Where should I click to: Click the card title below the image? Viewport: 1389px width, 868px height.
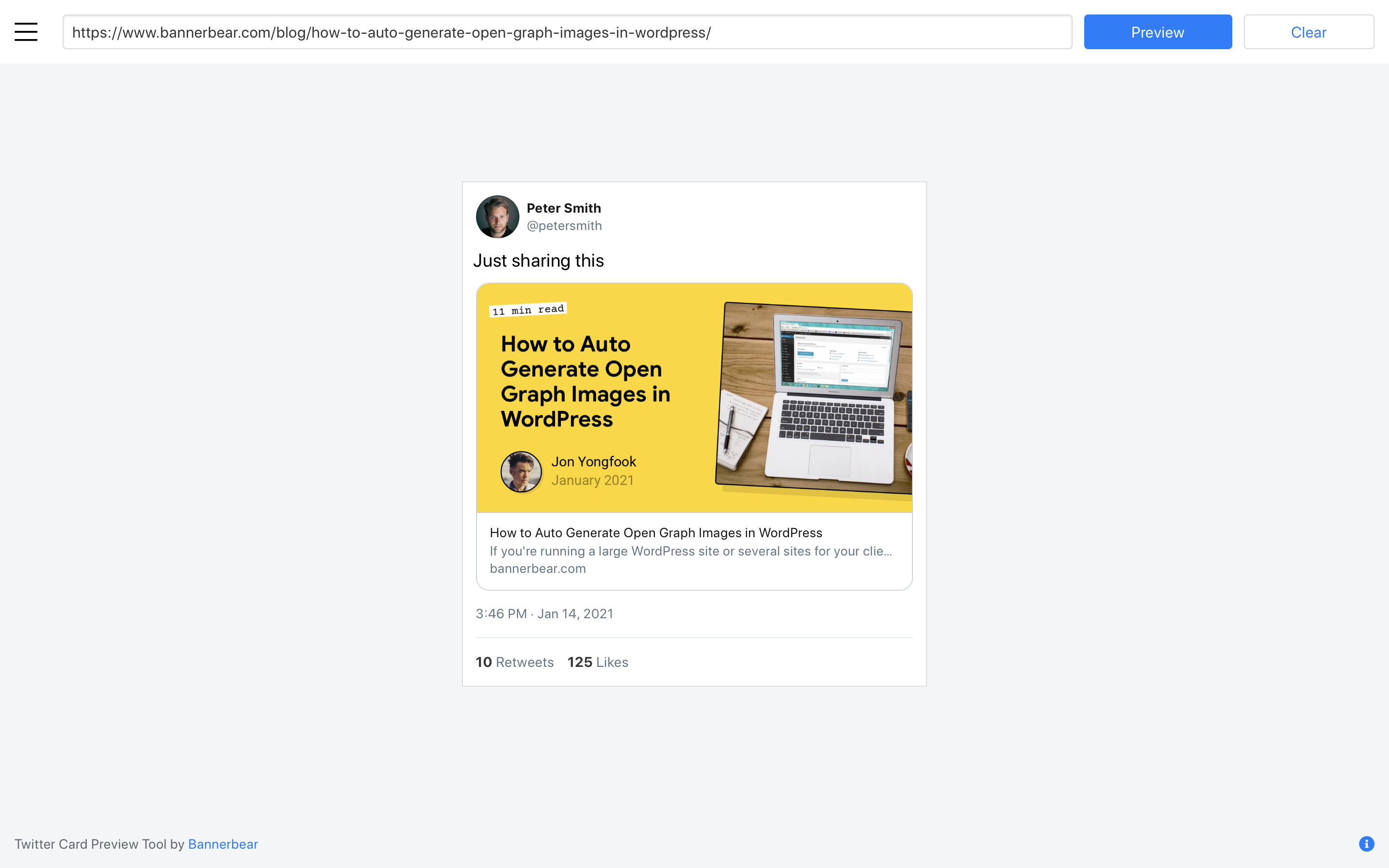click(656, 533)
